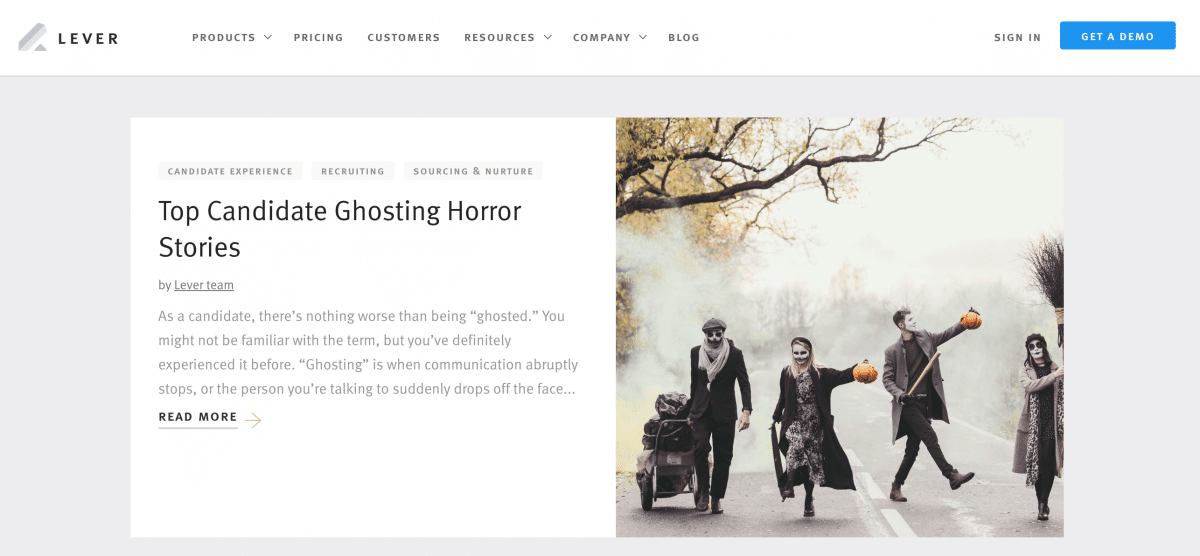1200x556 pixels.
Task: Click the Read More link
Action: 198,418
